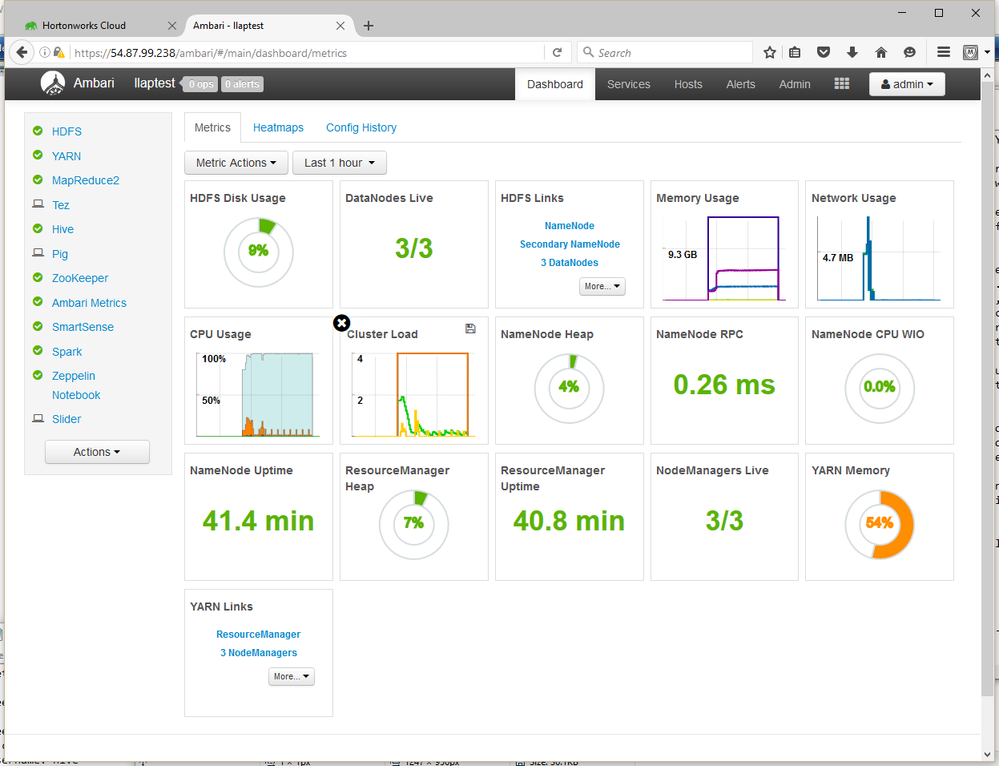Open the admin user dropdown
999x766 pixels.
click(x=907, y=85)
